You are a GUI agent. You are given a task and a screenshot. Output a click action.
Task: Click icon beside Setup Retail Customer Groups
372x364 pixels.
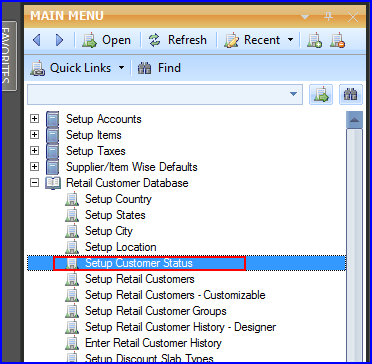pyautogui.click(x=72, y=311)
